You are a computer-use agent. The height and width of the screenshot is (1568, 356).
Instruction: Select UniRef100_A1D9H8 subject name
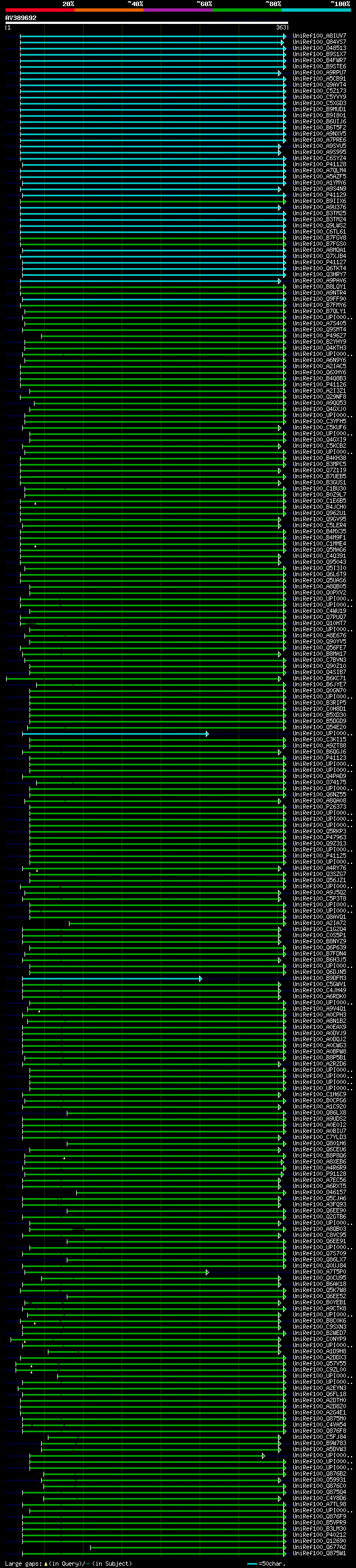pos(319,1351)
